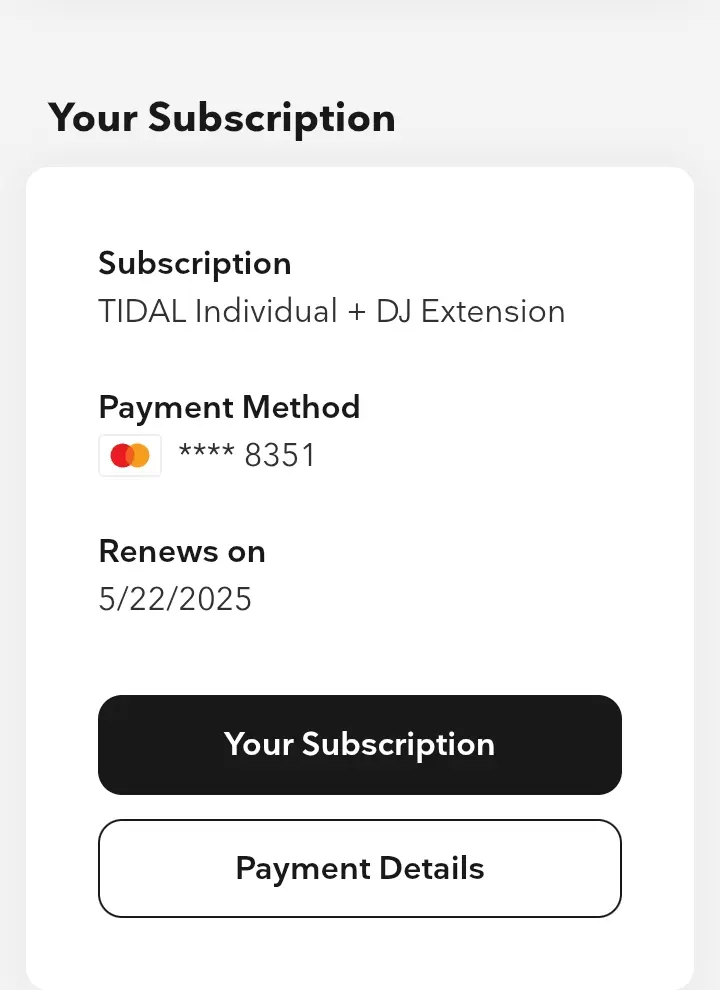The height and width of the screenshot is (990, 720).
Task: Select the masked card asterisks
Action: (207, 452)
